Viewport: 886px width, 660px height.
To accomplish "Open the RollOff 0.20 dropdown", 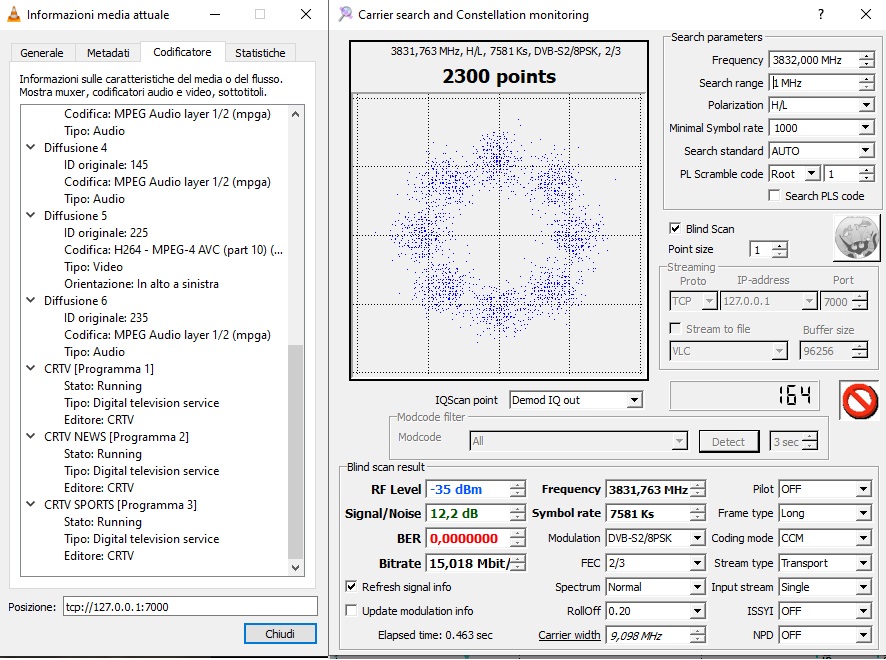I will (697, 611).
